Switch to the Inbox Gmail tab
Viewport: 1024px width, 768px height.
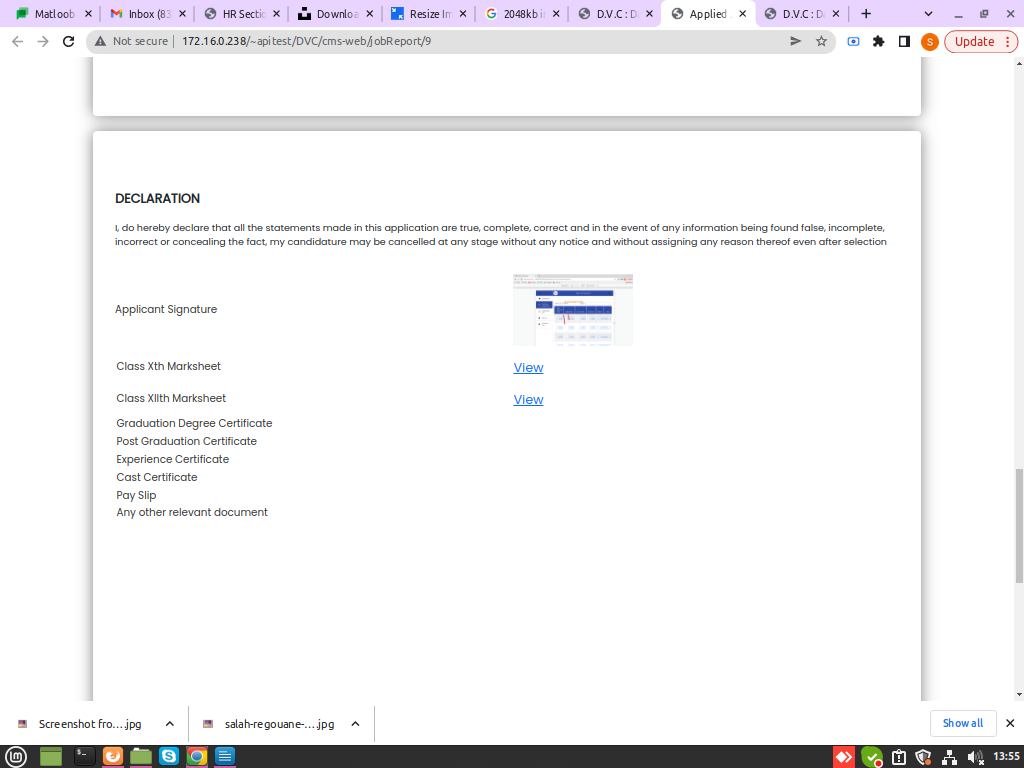(147, 14)
